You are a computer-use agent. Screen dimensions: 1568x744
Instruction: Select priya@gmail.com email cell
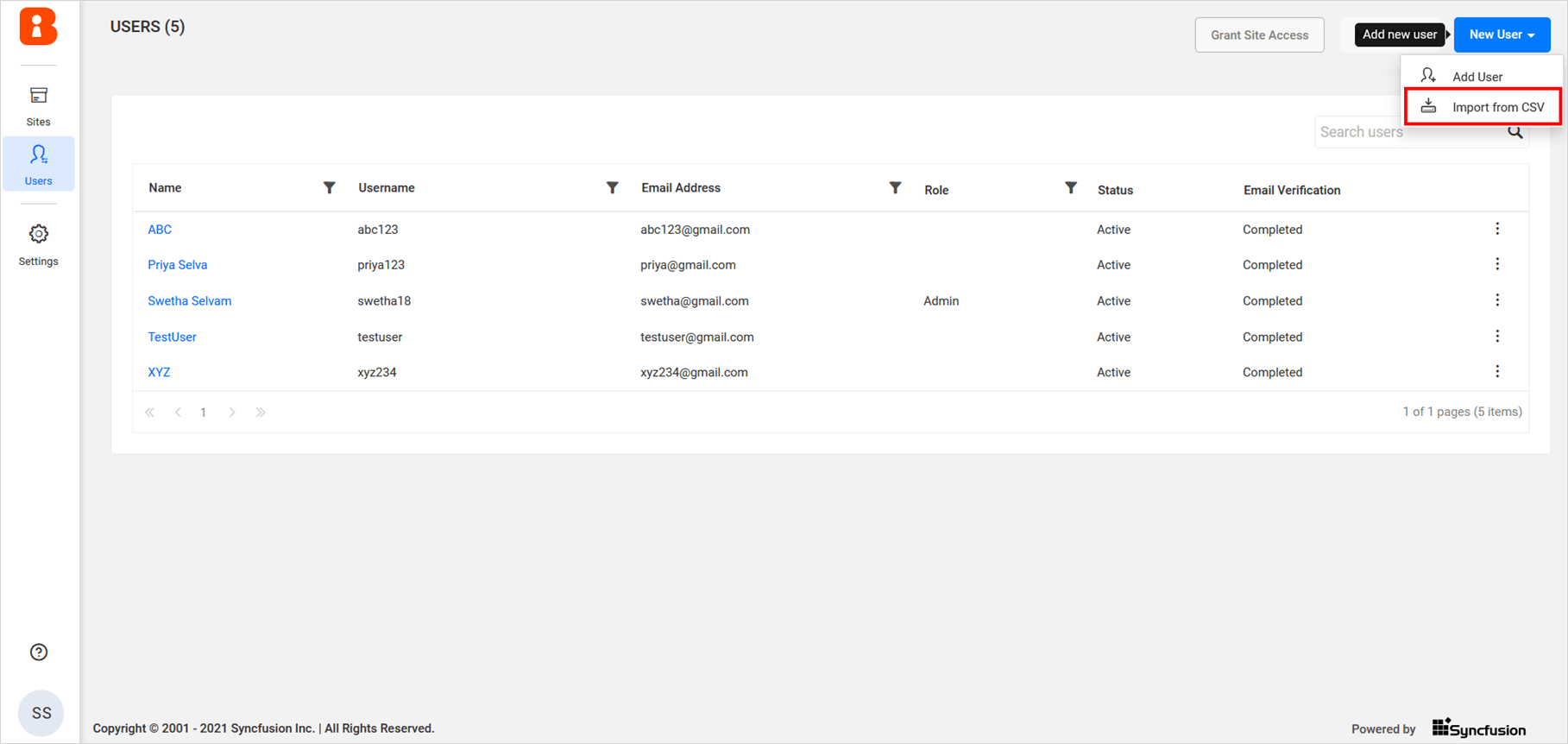[x=688, y=265]
